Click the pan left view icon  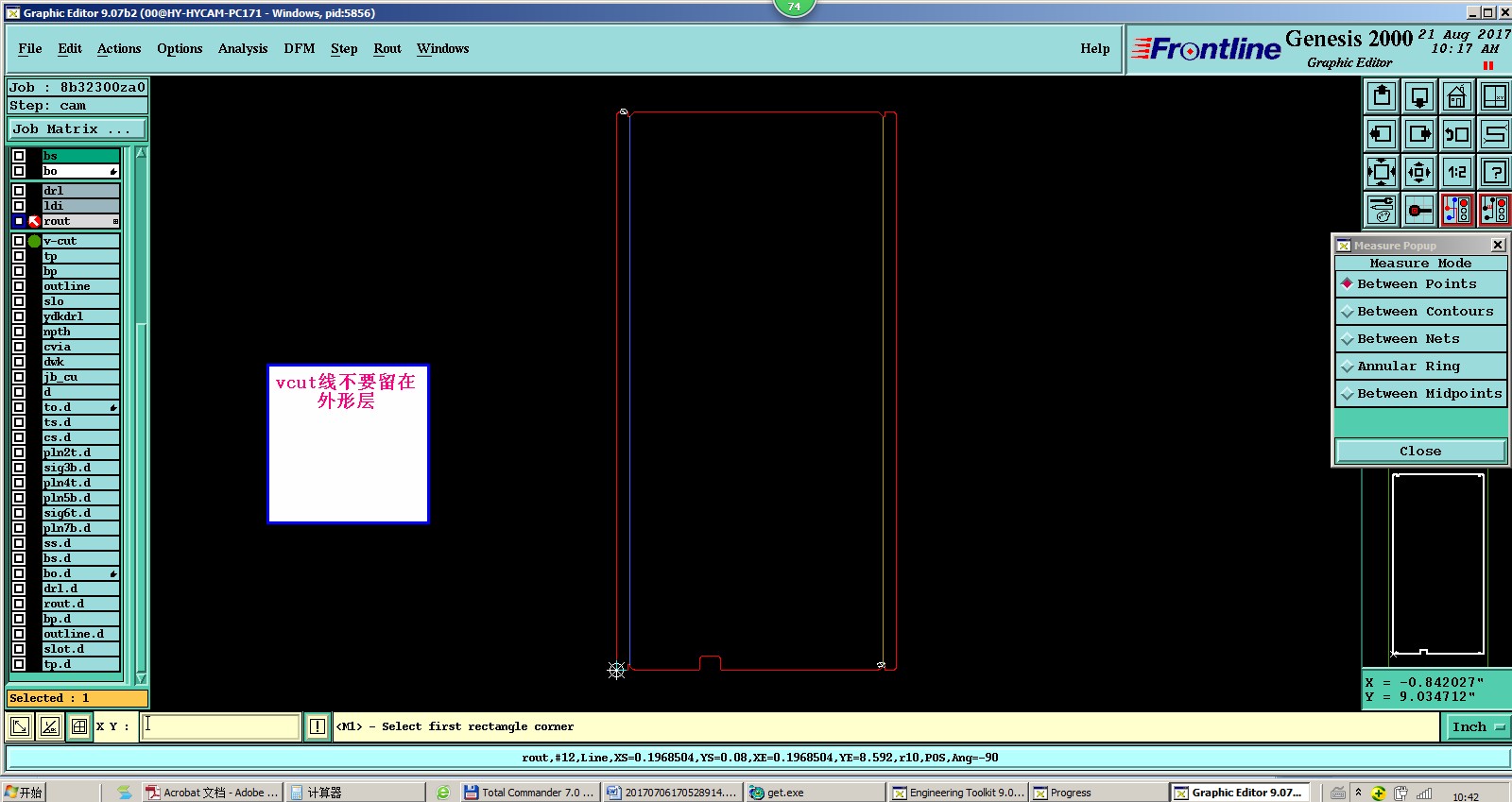tap(1382, 134)
